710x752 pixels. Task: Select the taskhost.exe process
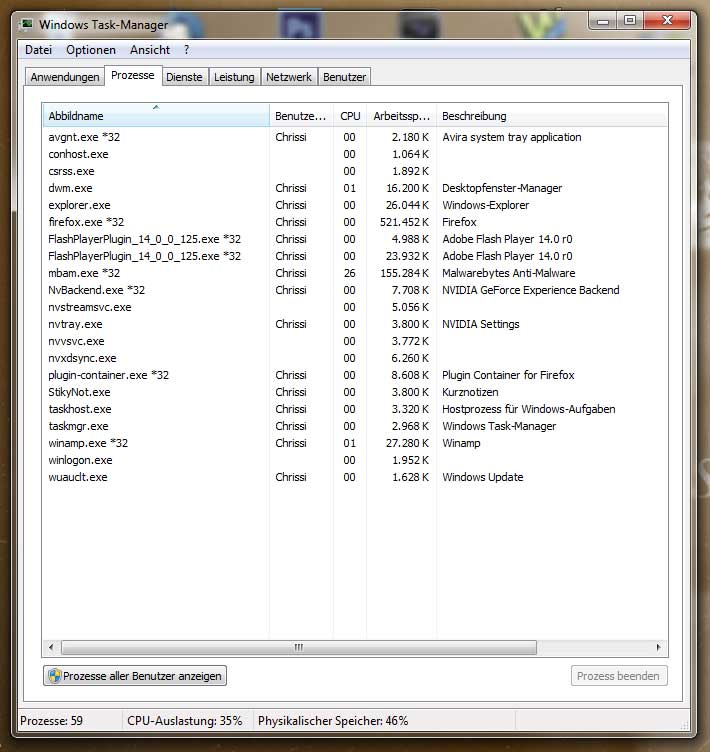point(355,409)
